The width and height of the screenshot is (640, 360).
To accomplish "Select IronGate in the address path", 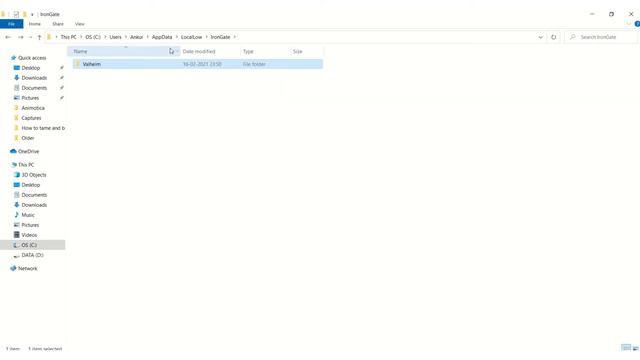I will coord(220,37).
